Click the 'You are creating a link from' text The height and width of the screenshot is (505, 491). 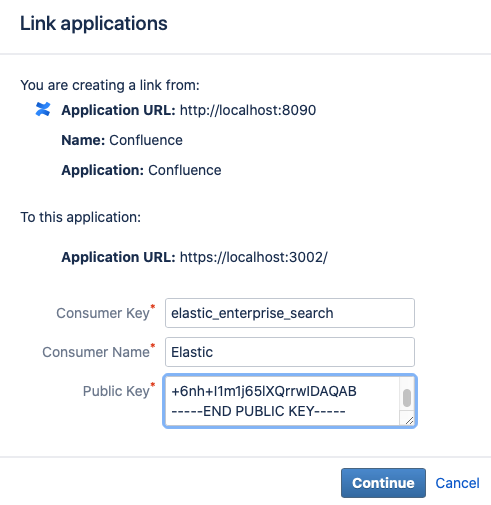[110, 85]
